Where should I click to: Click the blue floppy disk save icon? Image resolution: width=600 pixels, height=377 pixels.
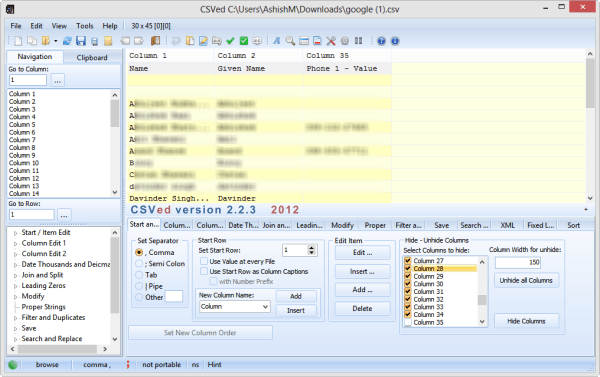[x=81, y=41]
